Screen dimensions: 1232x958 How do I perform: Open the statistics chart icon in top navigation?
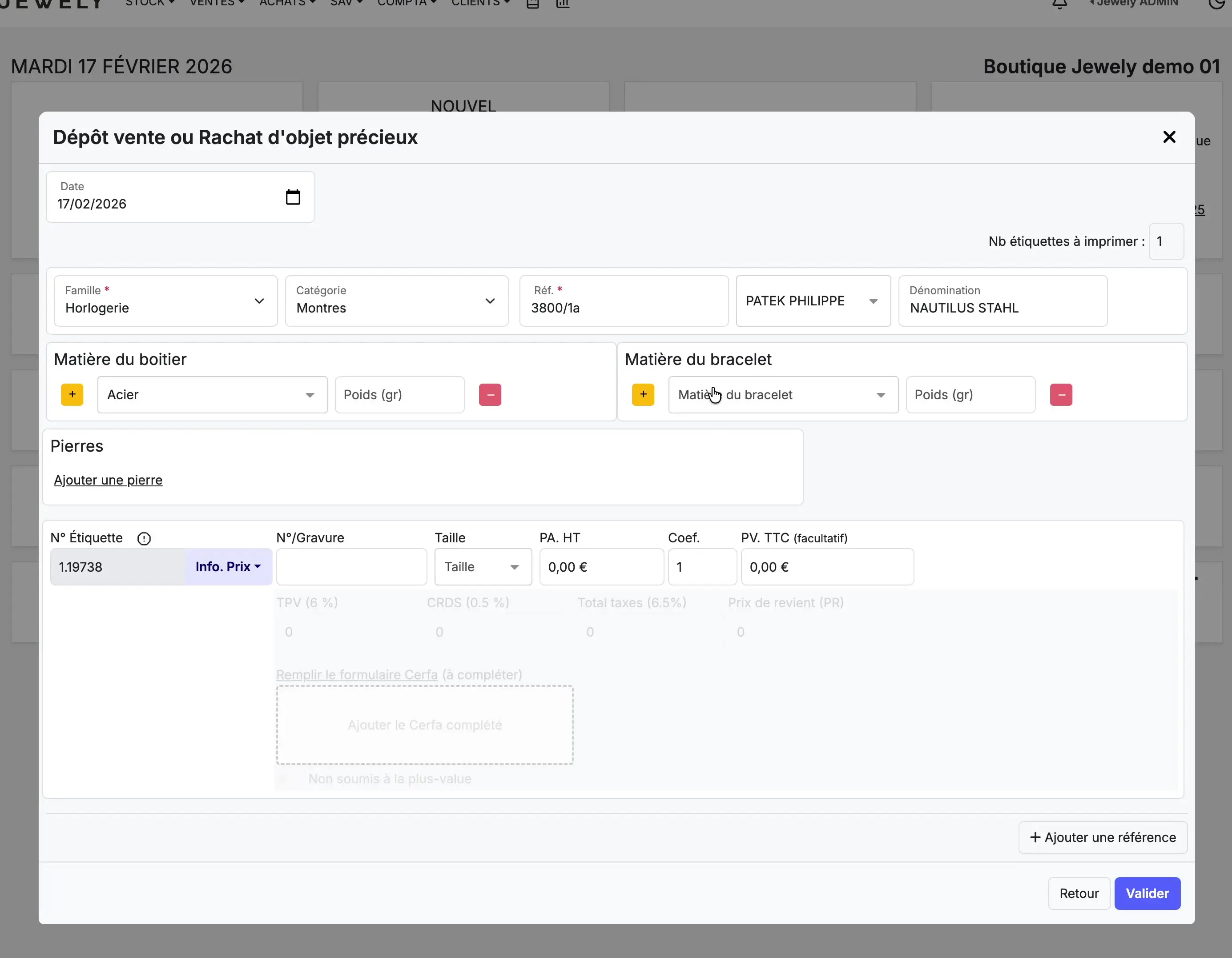563,4
